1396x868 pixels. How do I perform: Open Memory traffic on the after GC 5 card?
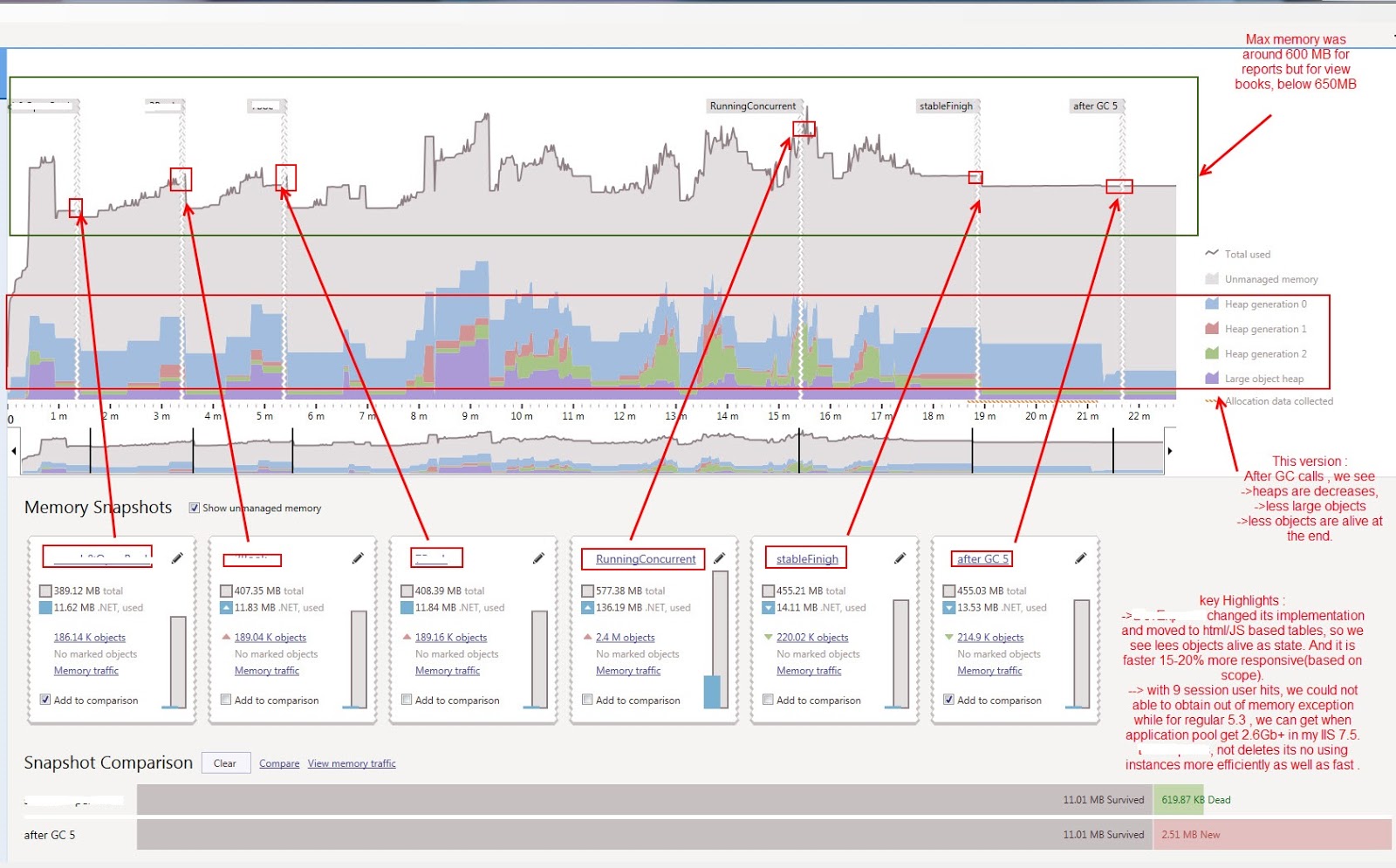pos(989,671)
